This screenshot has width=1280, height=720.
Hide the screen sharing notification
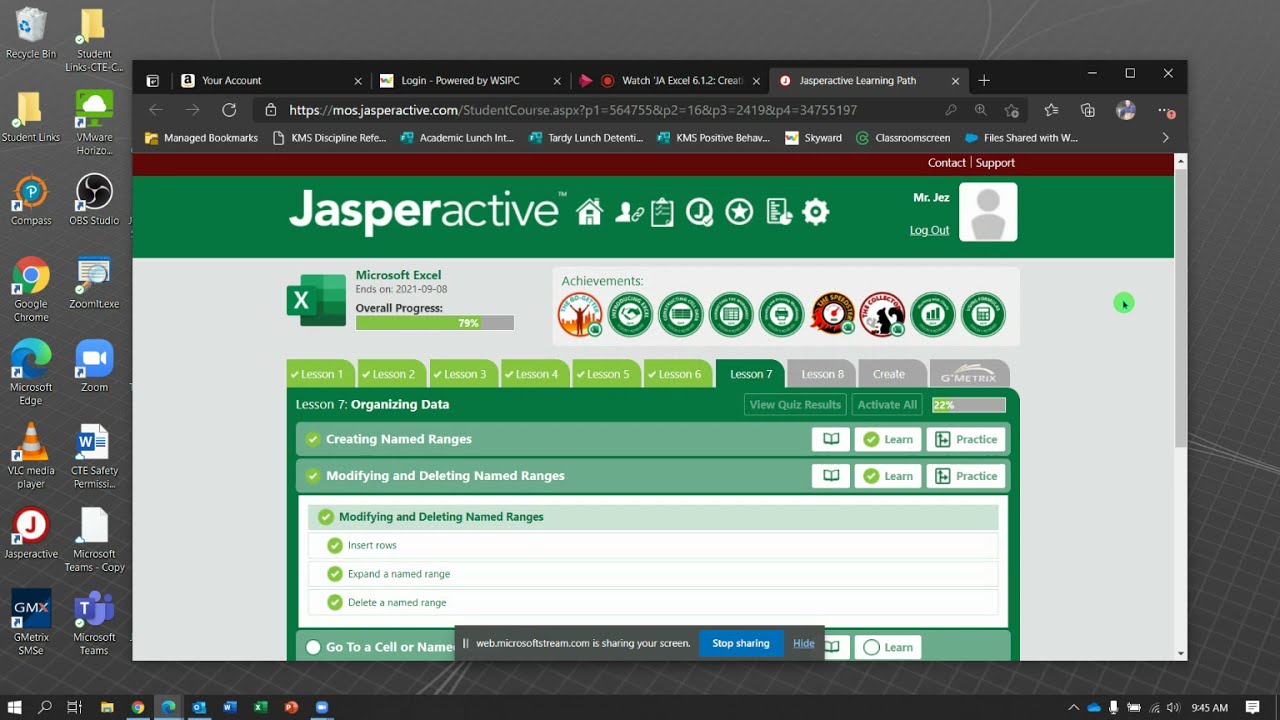click(804, 643)
